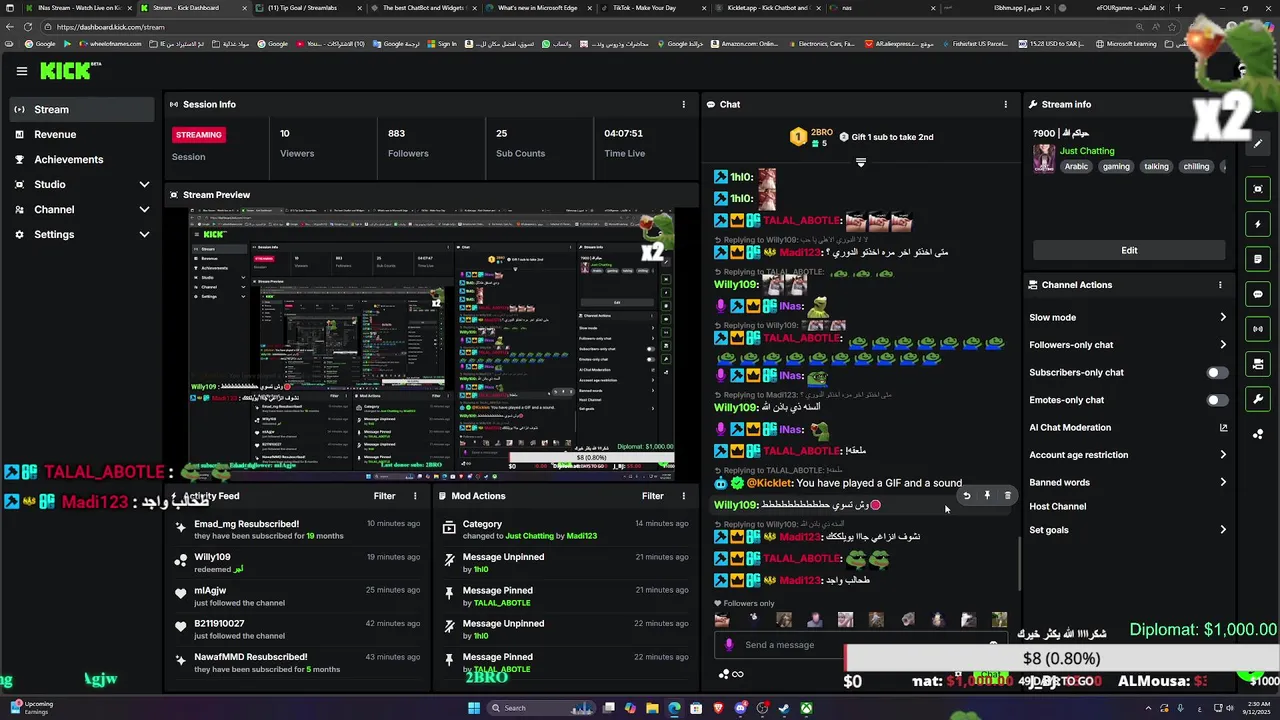Screen dimensions: 1280x720
Task: Click the pencil edit icon in right sidebar
Action: point(1258,143)
